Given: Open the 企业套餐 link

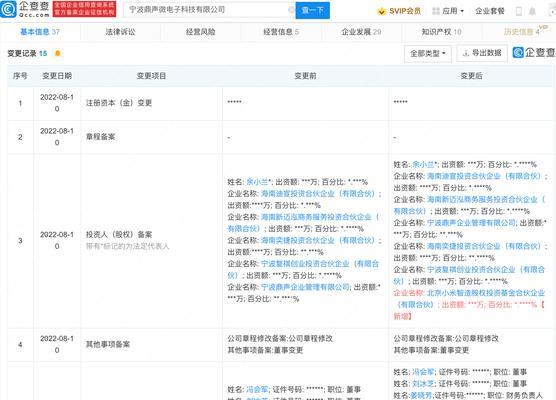Looking at the screenshot, I should coord(490,11).
